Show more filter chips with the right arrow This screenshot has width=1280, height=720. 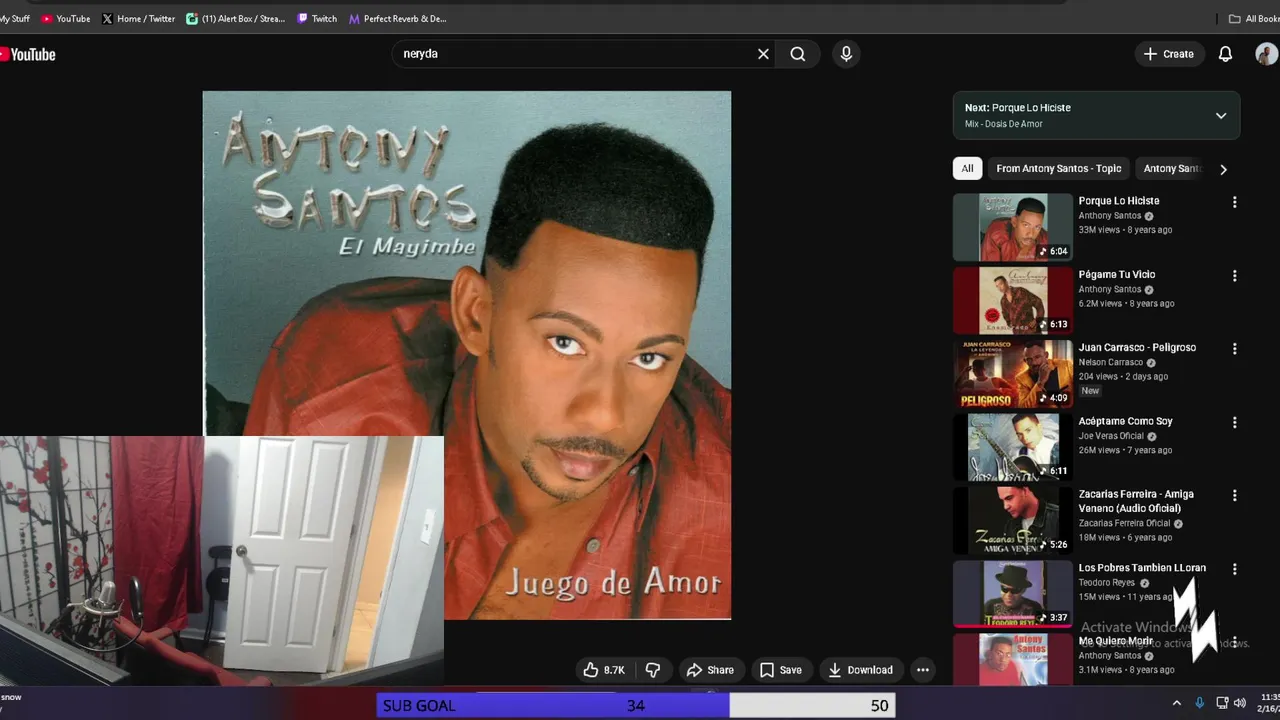(x=1223, y=169)
